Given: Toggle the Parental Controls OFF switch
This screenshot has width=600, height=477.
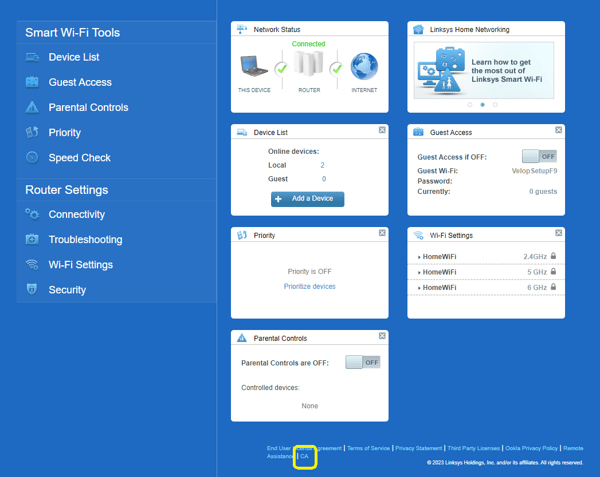Looking at the screenshot, I should point(363,362).
